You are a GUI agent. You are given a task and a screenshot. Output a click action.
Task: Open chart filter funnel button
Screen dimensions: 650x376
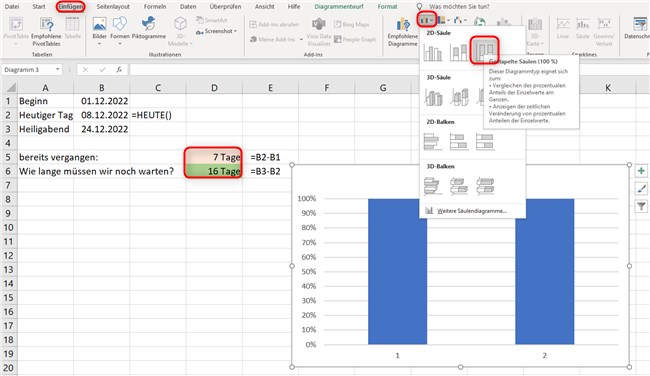click(641, 206)
